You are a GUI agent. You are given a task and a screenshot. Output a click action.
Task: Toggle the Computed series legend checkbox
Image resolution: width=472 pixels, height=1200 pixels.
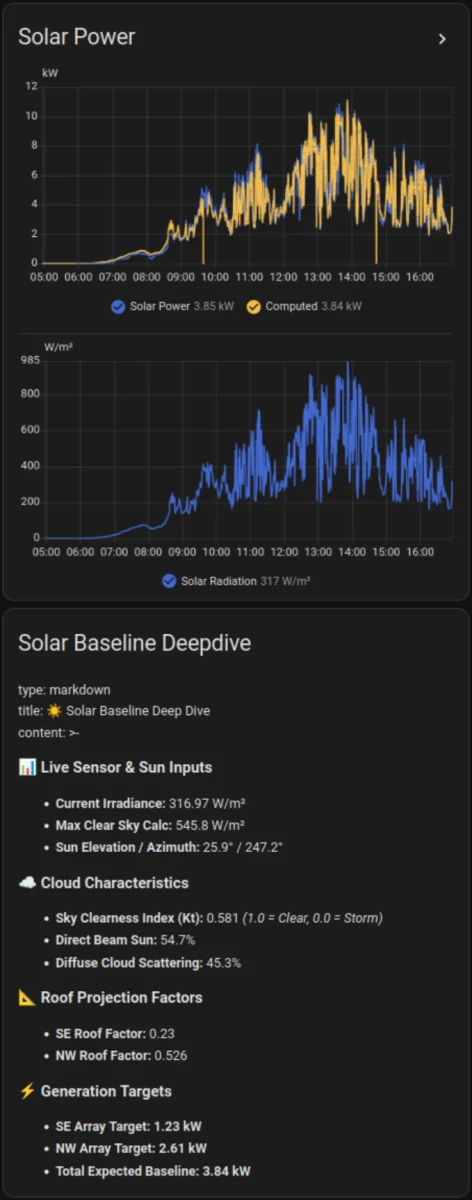(253, 306)
